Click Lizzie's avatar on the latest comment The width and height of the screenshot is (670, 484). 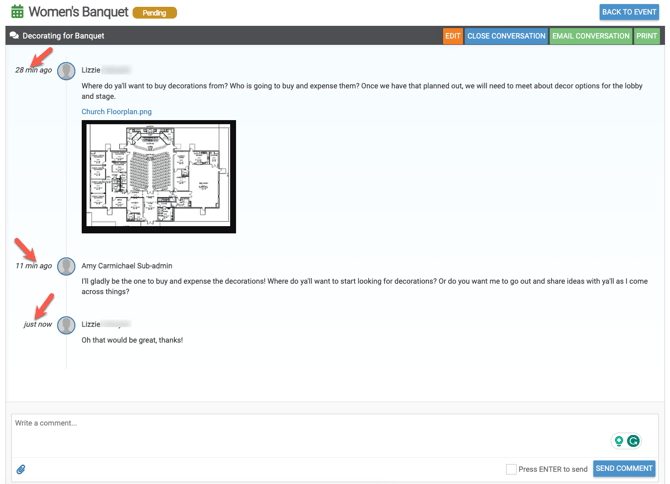click(66, 325)
